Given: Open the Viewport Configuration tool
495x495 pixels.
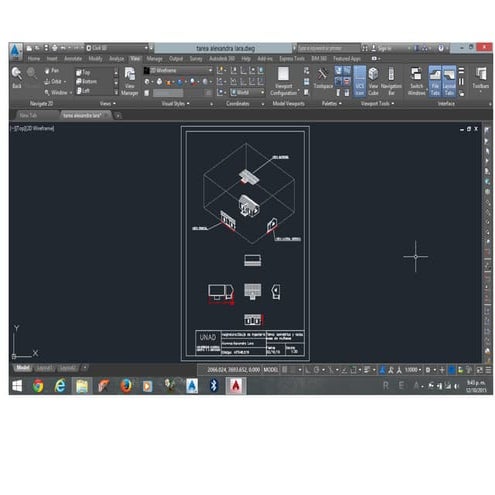Looking at the screenshot, I should click(x=283, y=81).
